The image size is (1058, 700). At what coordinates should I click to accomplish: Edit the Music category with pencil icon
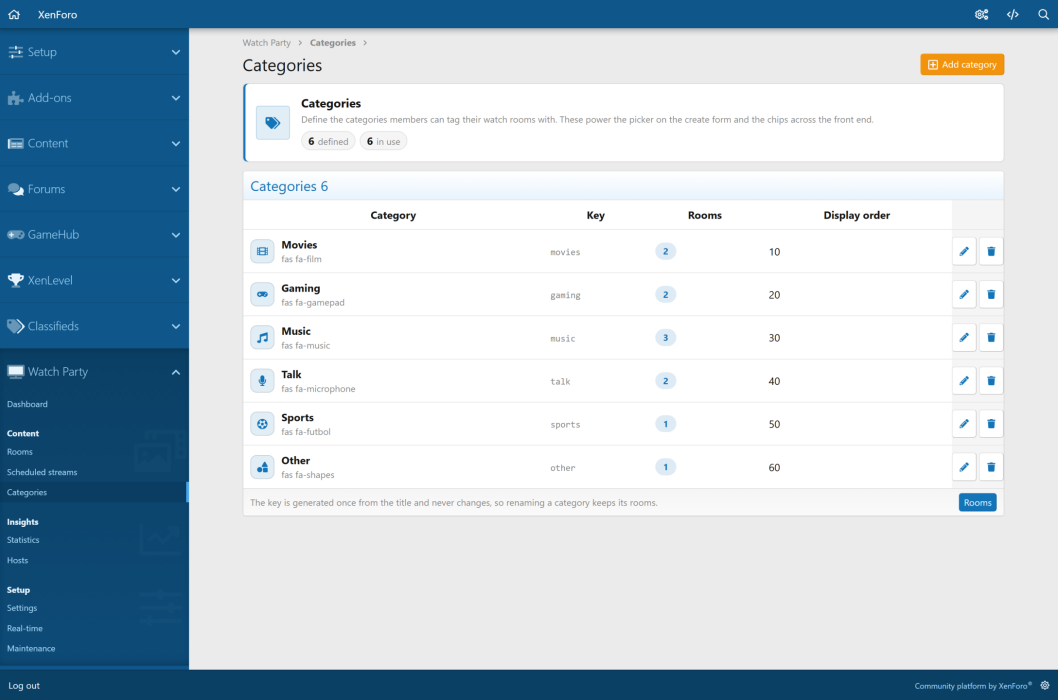tap(964, 338)
